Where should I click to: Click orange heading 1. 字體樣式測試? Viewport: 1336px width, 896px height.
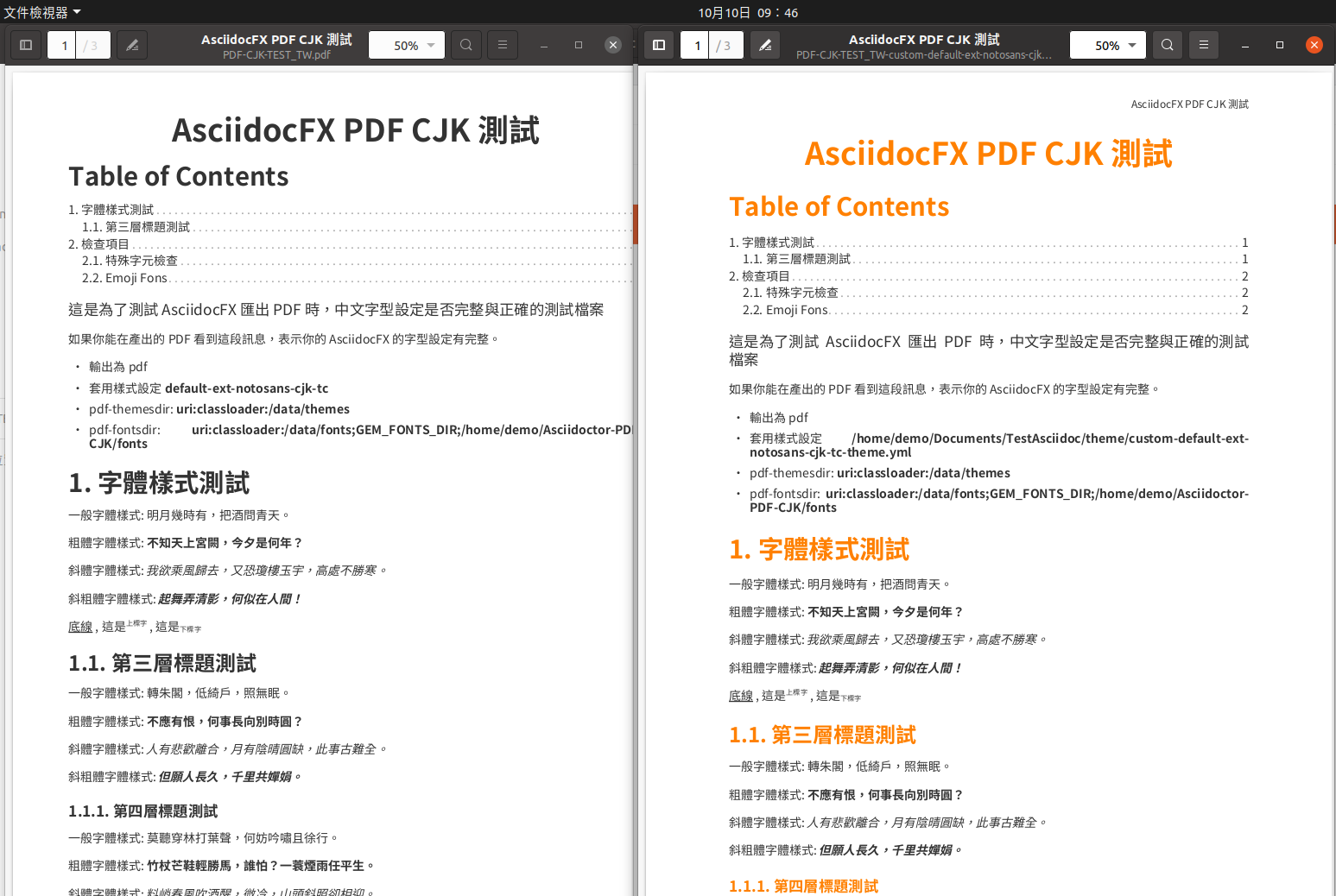pos(820,550)
